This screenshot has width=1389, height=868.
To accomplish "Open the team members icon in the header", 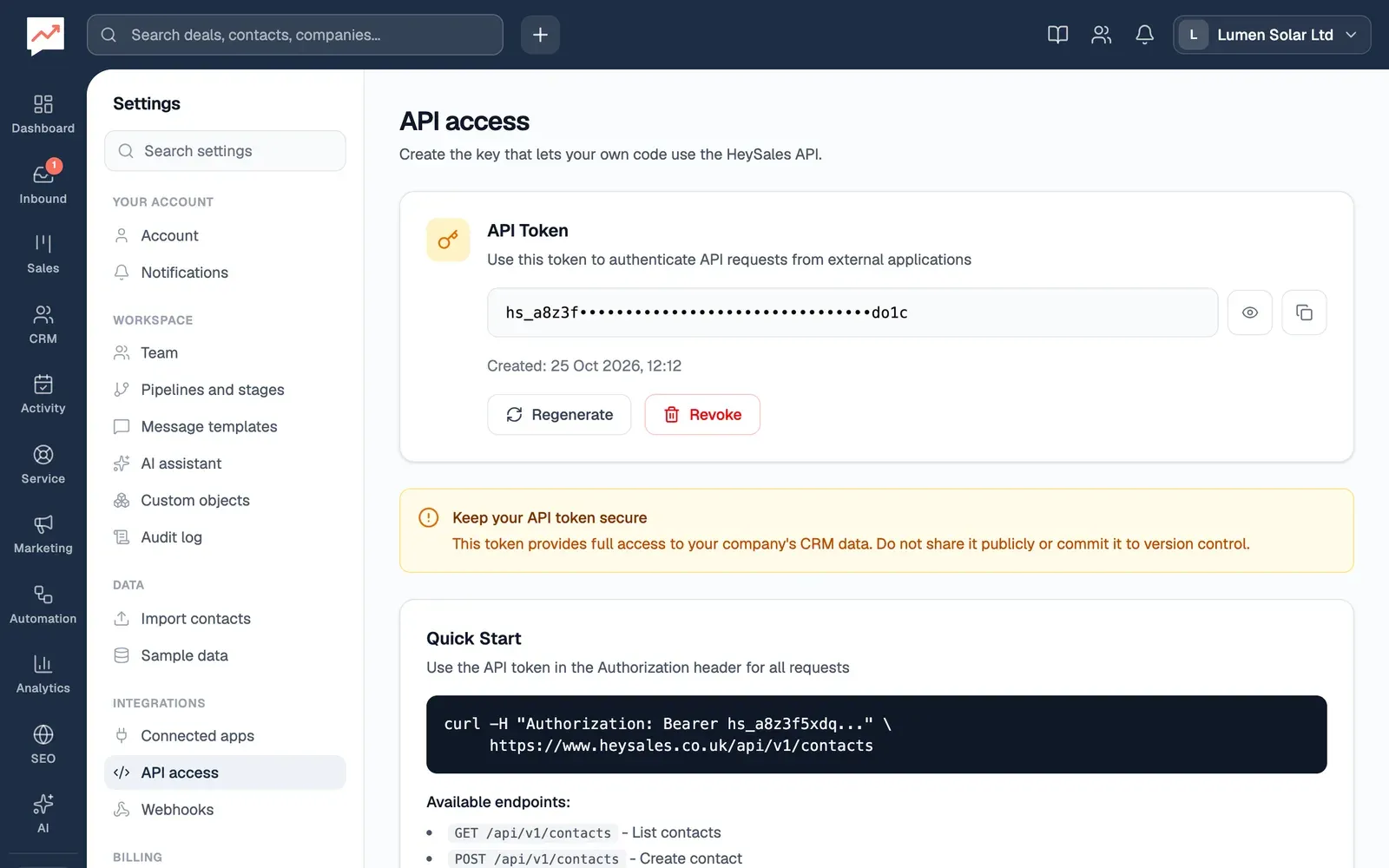I will point(1101,35).
